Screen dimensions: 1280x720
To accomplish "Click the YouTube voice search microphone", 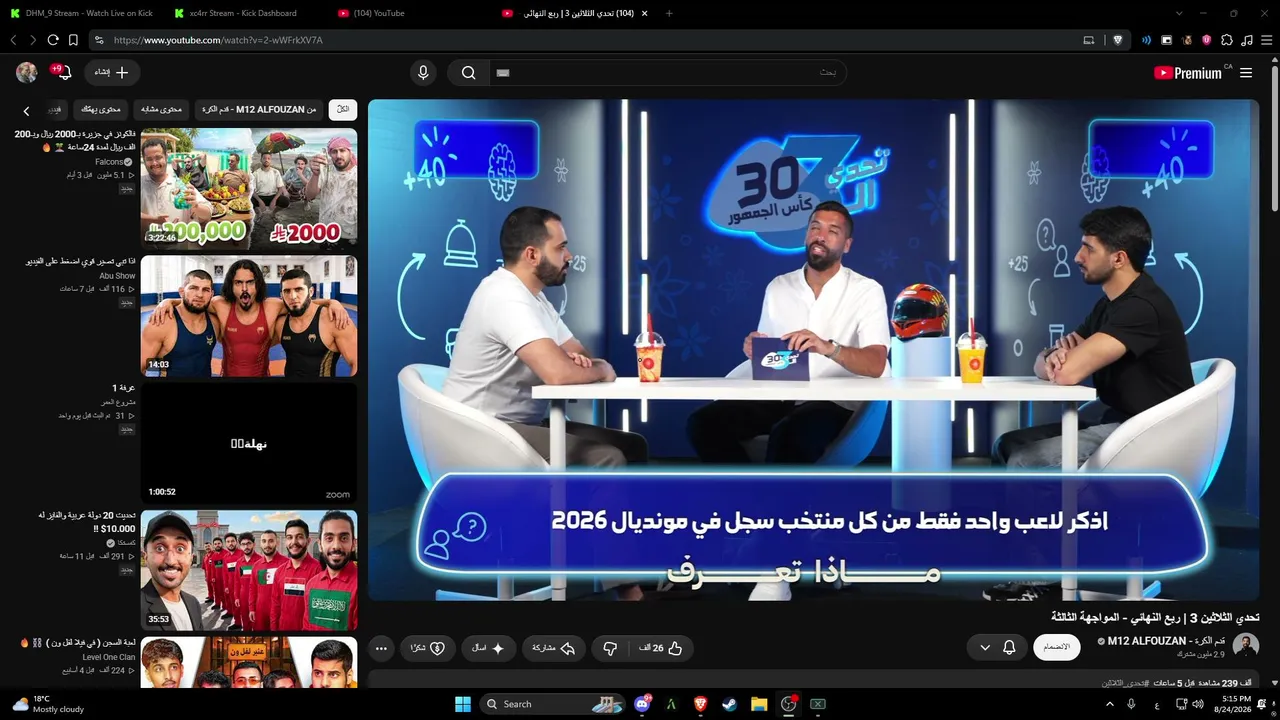I will pyautogui.click(x=423, y=72).
